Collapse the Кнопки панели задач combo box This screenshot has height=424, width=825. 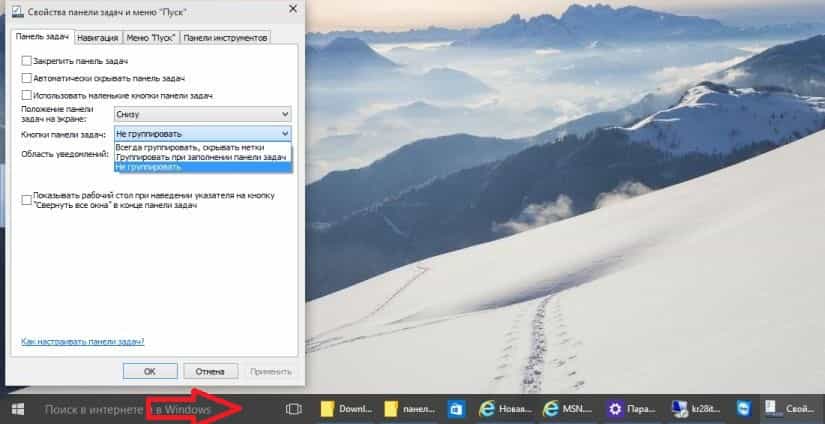(203, 134)
